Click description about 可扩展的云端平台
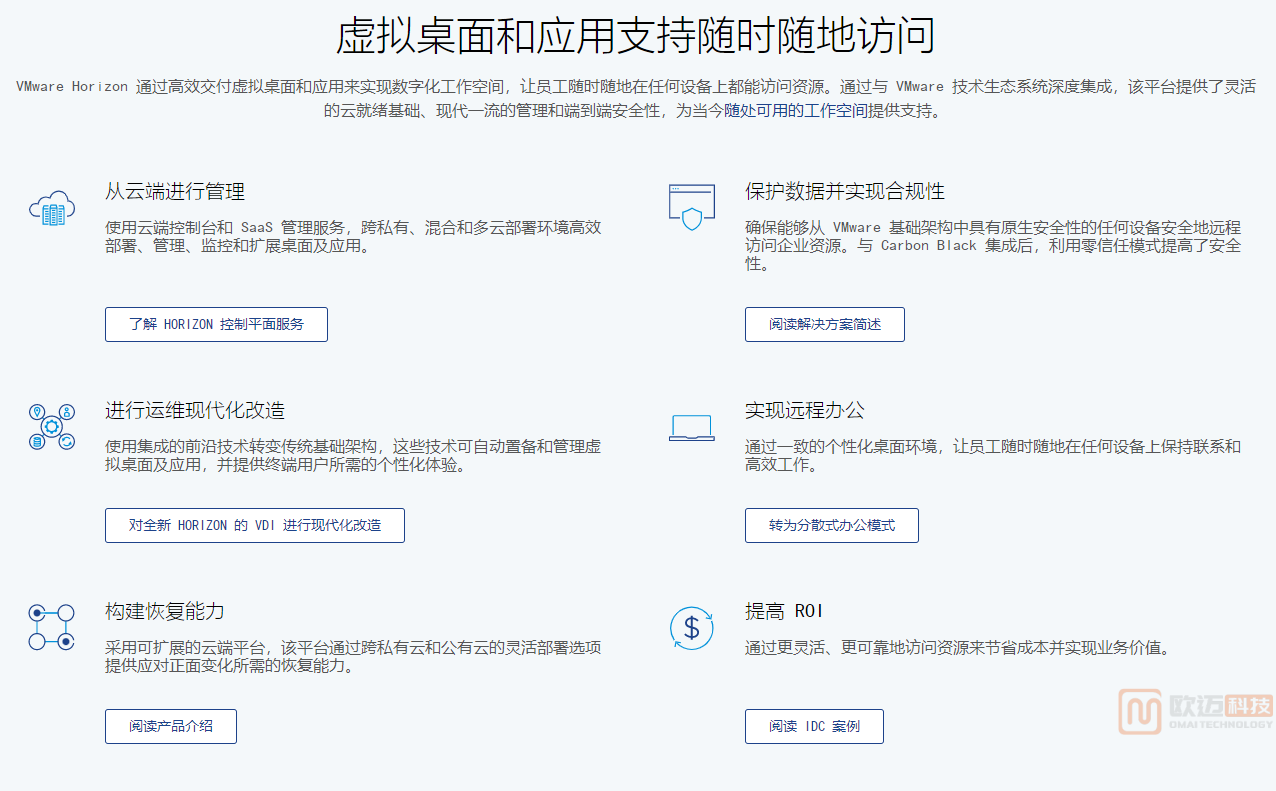 coord(354,656)
